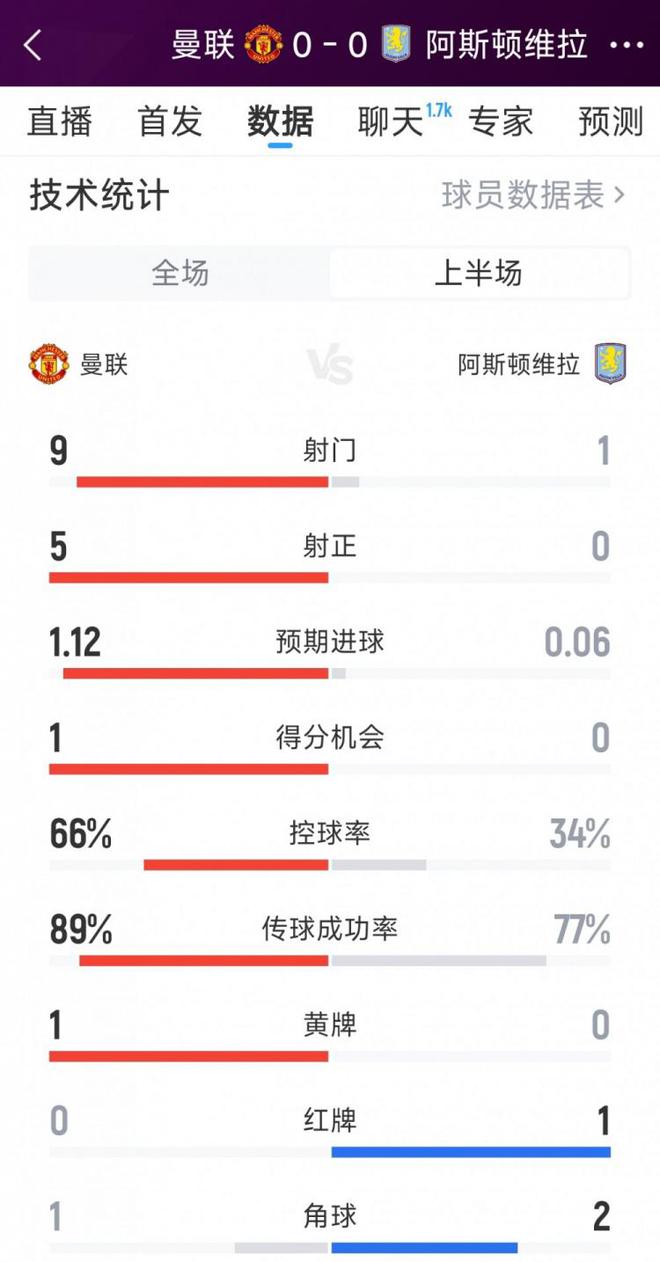Open the 聊天 chat tab

pos(390,122)
